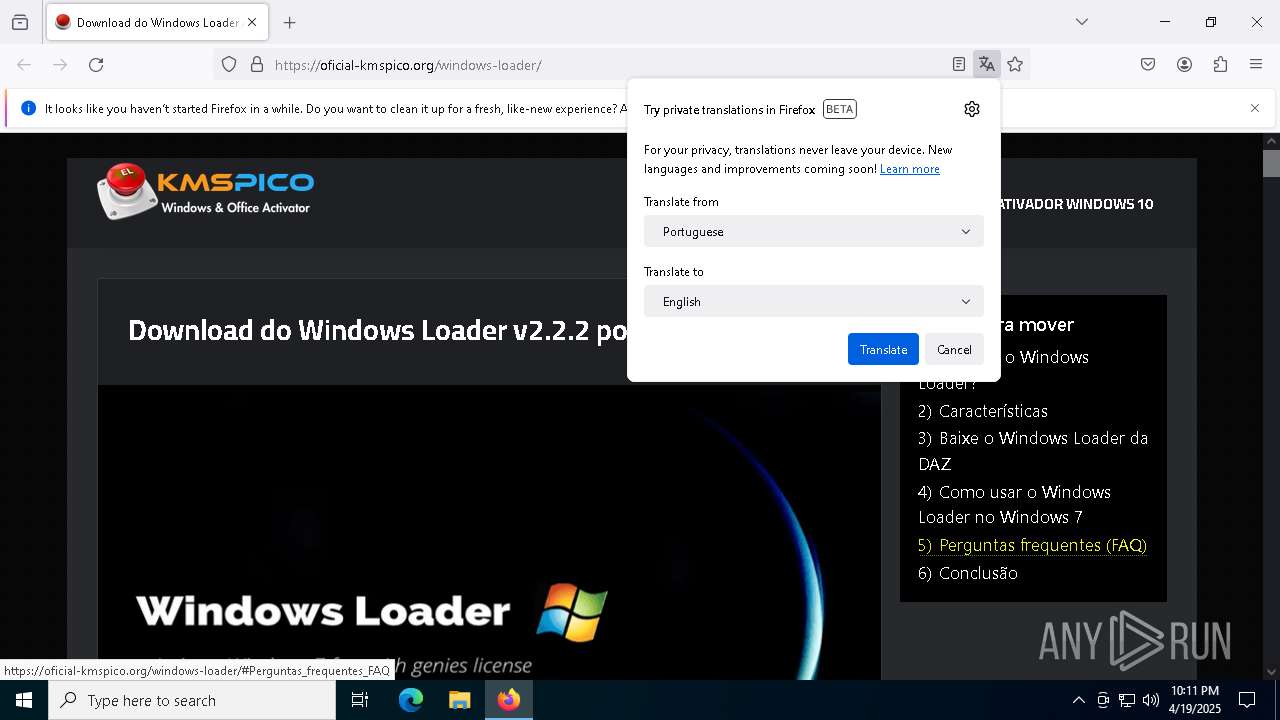Screen dimensions: 1280x720
Task: Open the tracking protection shield icon
Action: pos(229,65)
